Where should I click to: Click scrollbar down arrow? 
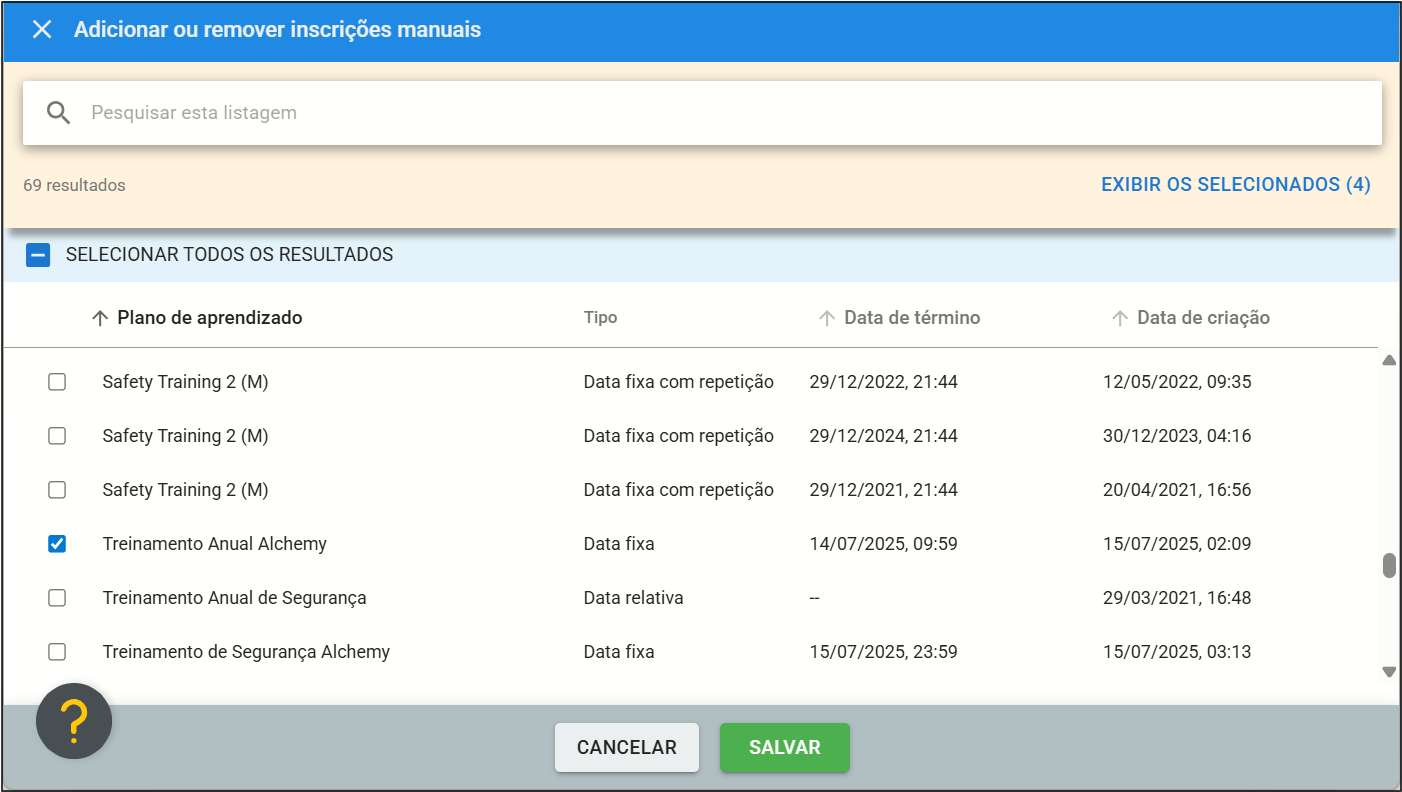tap(1388, 672)
